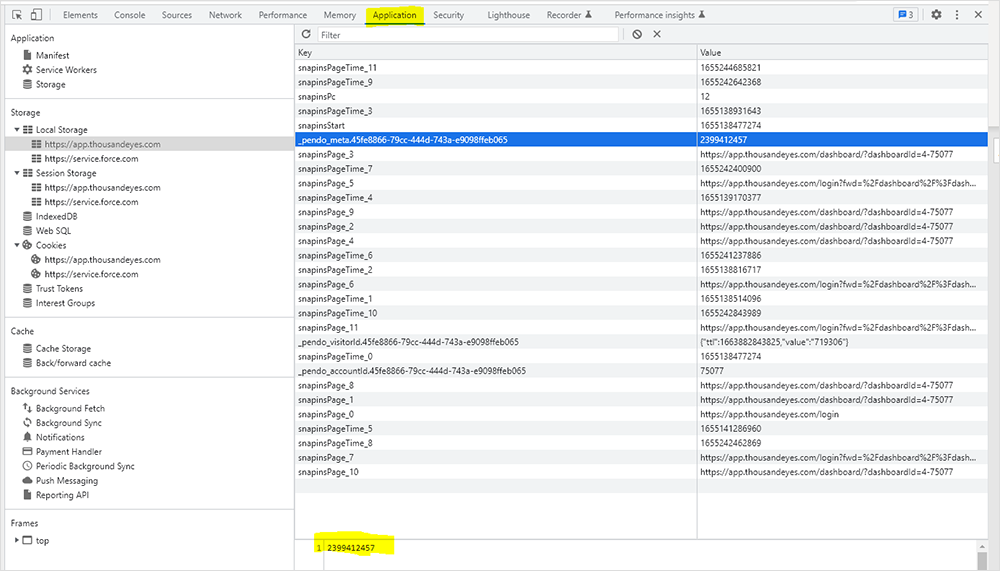Screen dimensions: 1000x571
Task: Open the messages issues counter badge
Action: [904, 15]
